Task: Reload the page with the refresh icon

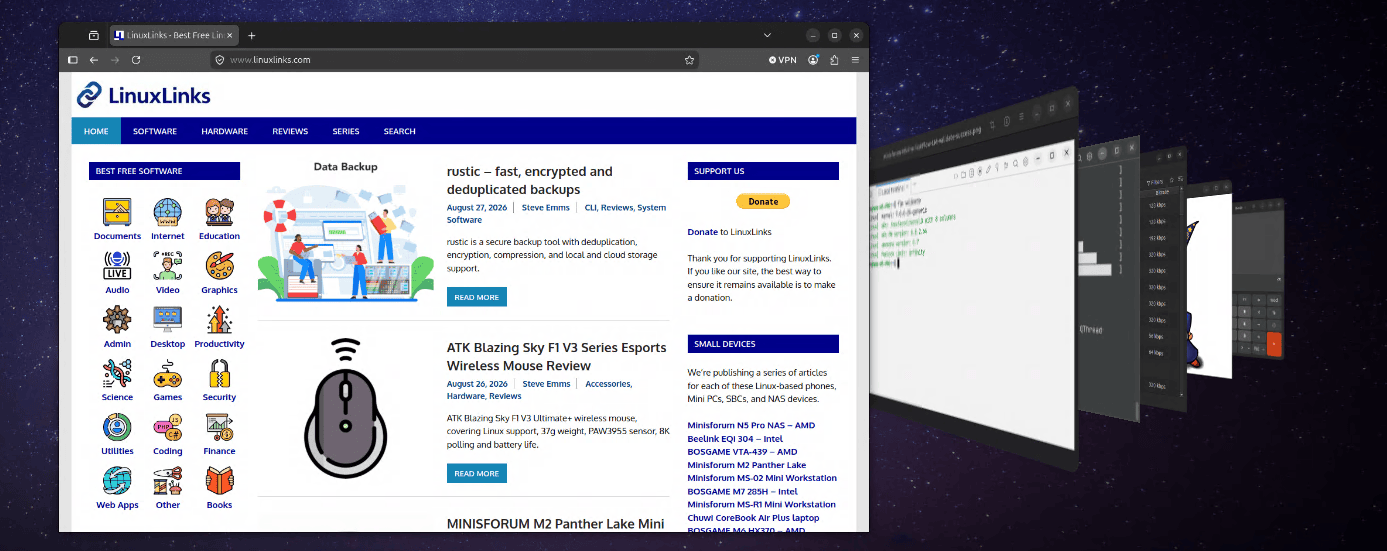Action: coord(136,60)
